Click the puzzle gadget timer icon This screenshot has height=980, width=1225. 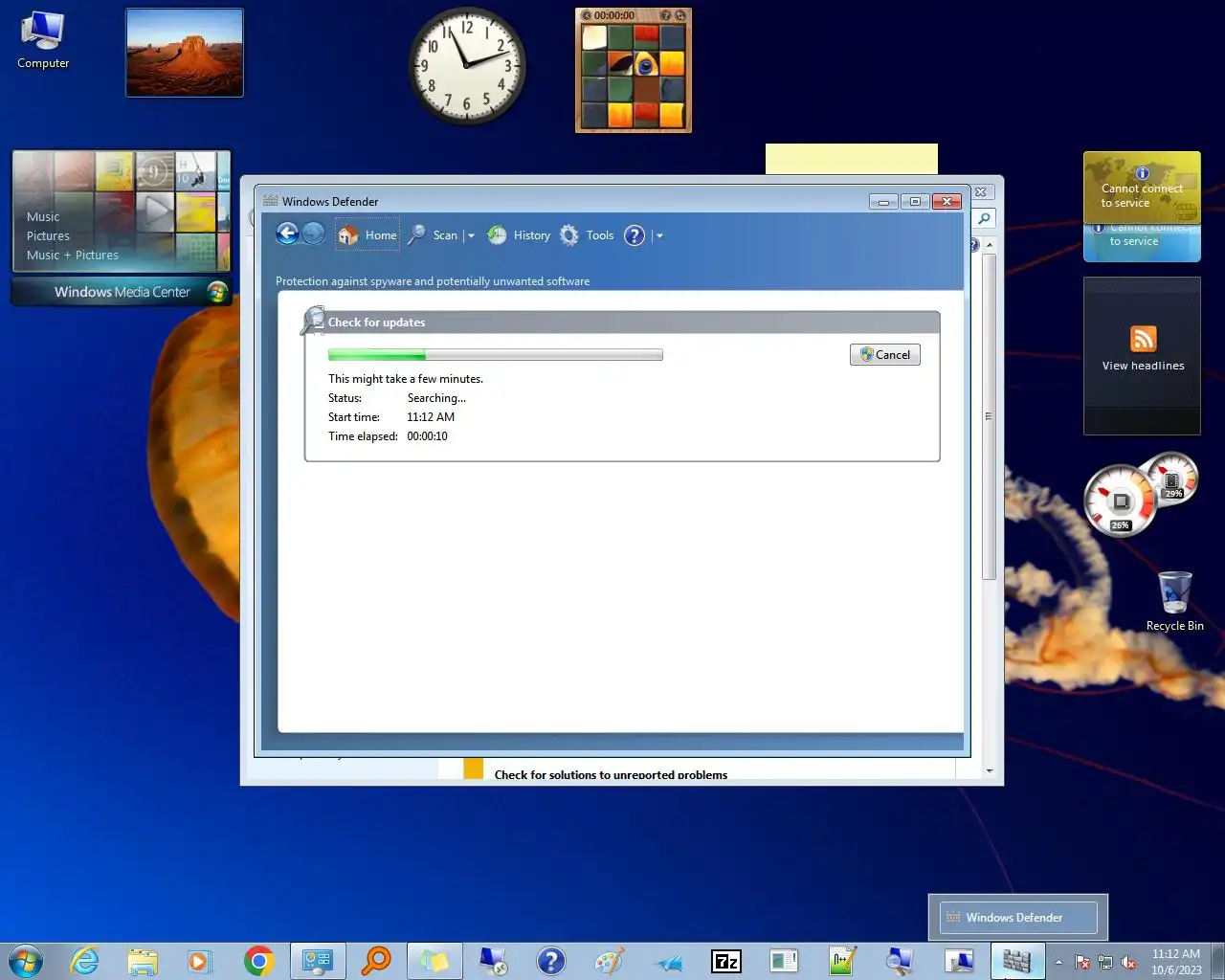tap(587, 15)
